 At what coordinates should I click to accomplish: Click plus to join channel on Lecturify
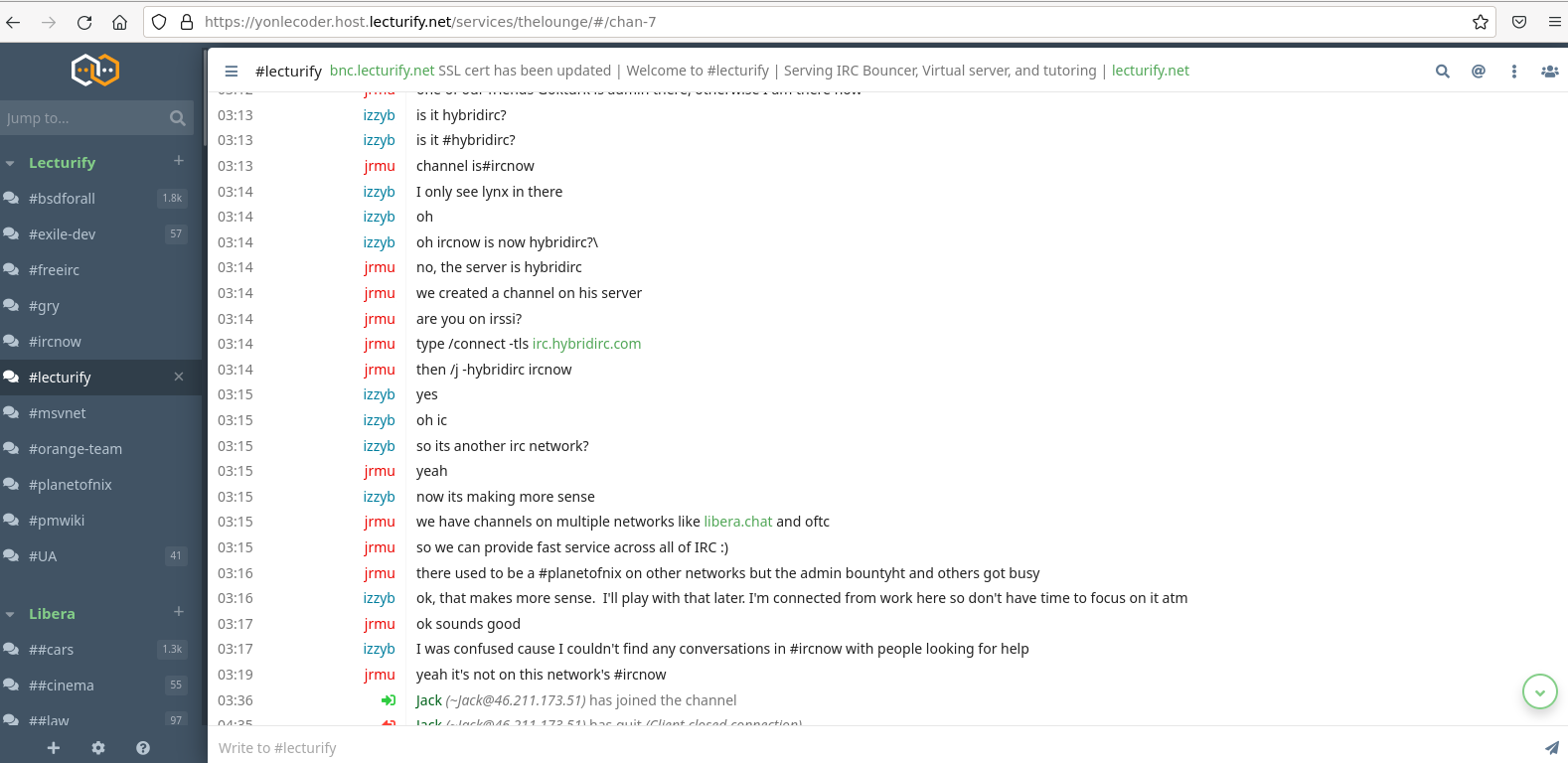pos(179,161)
